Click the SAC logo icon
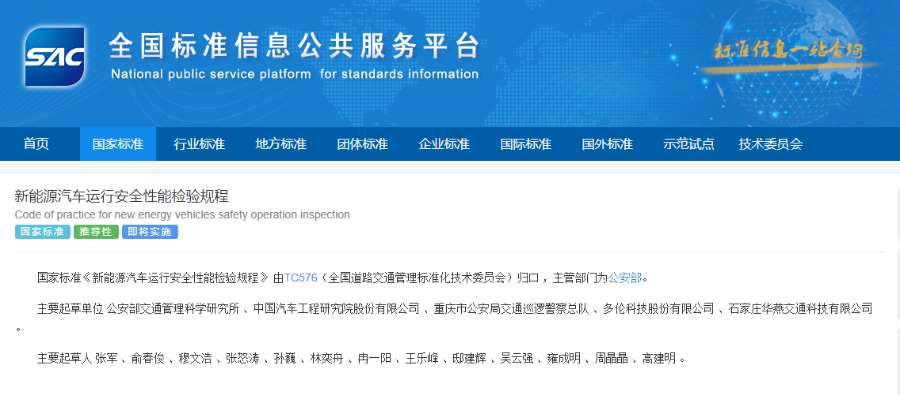This screenshot has height=395, width=900. 55,56
